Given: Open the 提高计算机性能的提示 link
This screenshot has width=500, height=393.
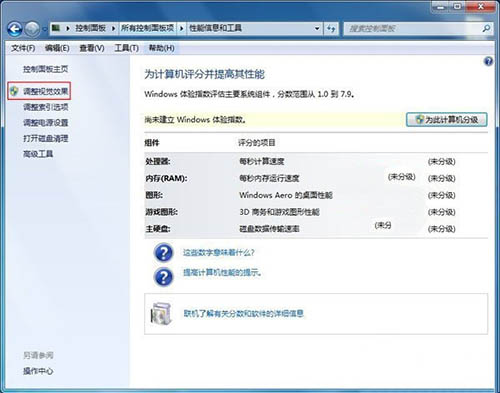Looking at the screenshot, I should click(222, 273).
